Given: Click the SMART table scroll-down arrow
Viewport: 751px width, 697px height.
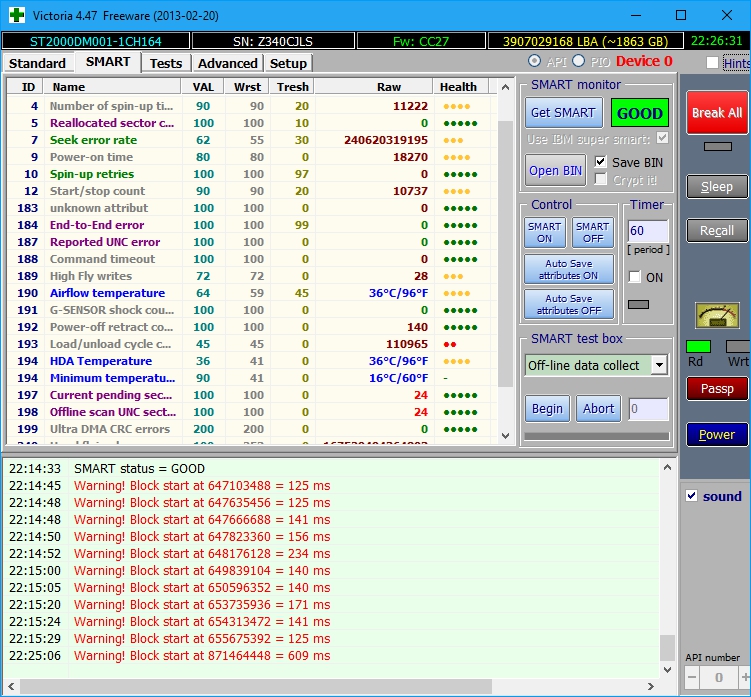Looking at the screenshot, I should pos(505,435).
